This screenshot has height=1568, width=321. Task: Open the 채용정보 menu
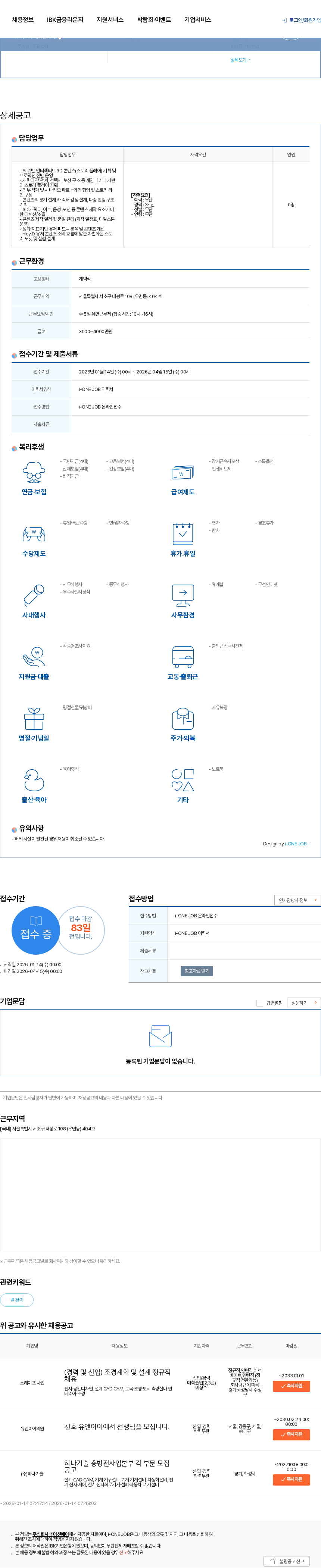pyautogui.click(x=22, y=19)
